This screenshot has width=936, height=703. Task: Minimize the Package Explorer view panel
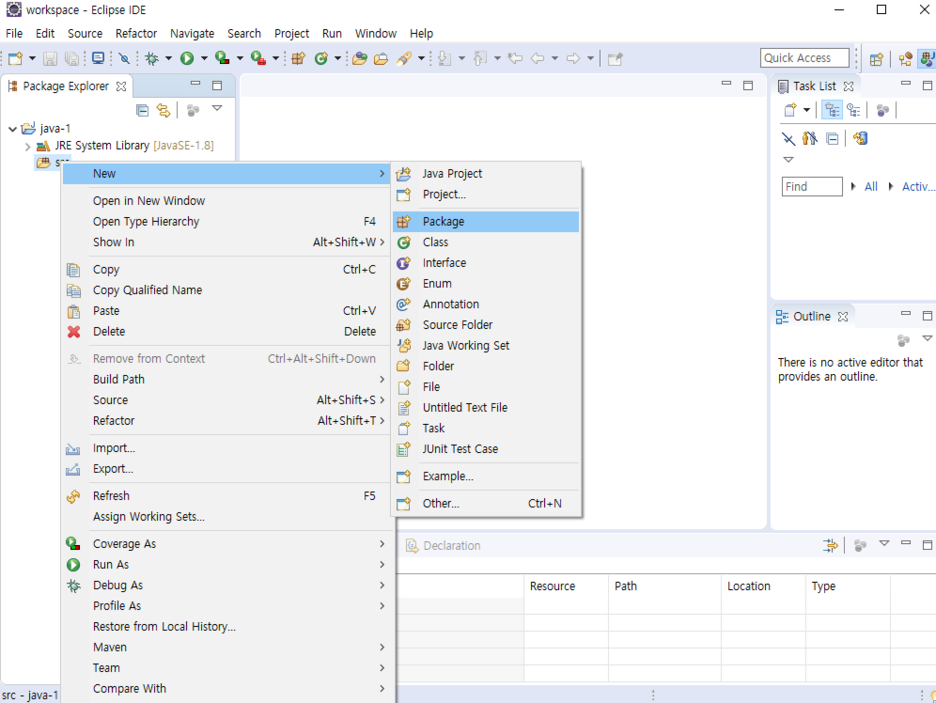pos(195,85)
